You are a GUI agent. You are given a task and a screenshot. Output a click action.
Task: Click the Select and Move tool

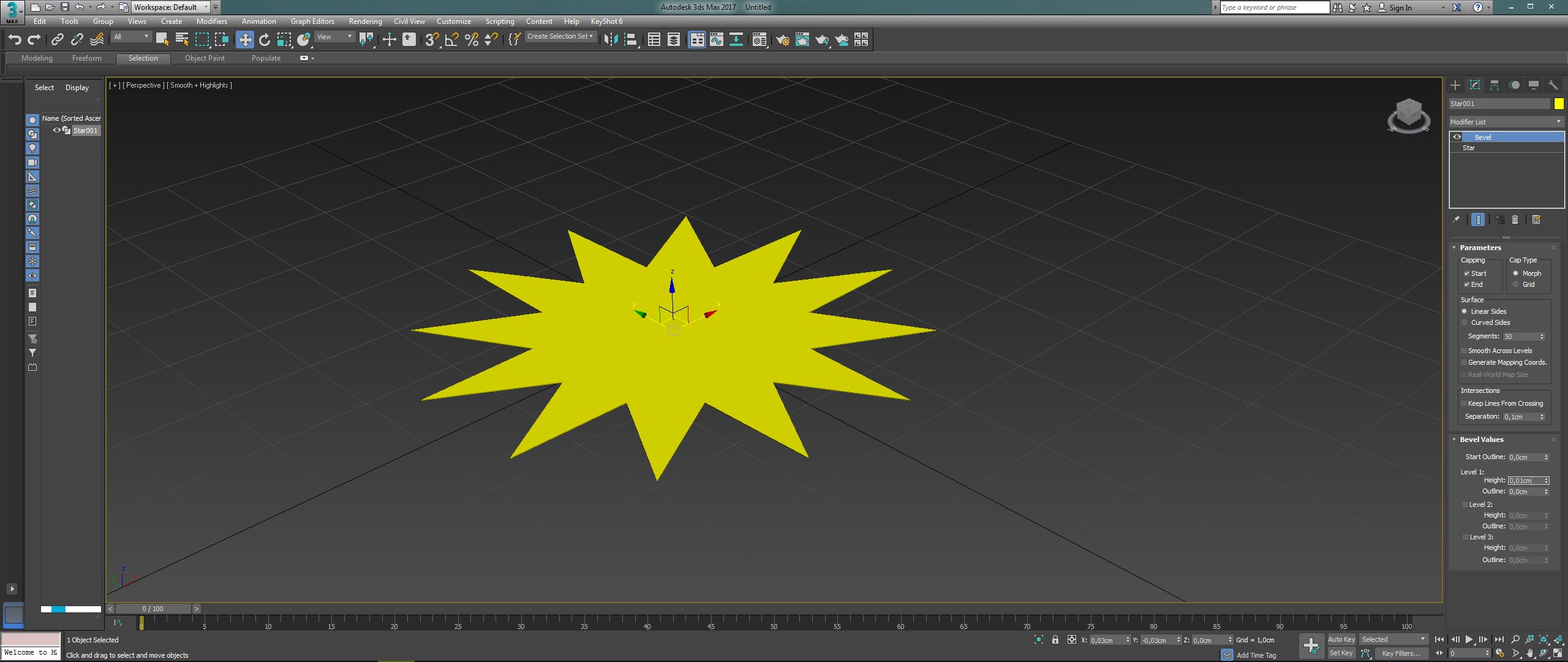[x=244, y=40]
